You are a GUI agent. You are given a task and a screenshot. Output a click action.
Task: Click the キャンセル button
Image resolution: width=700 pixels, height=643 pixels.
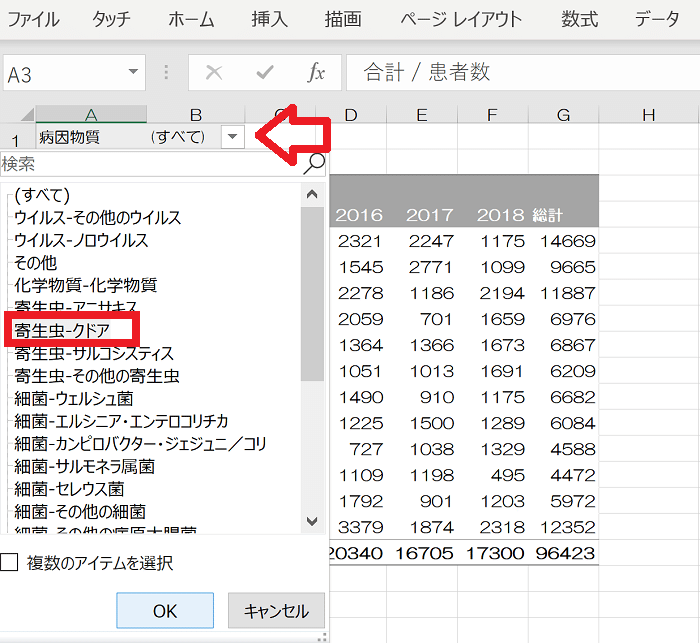276,610
